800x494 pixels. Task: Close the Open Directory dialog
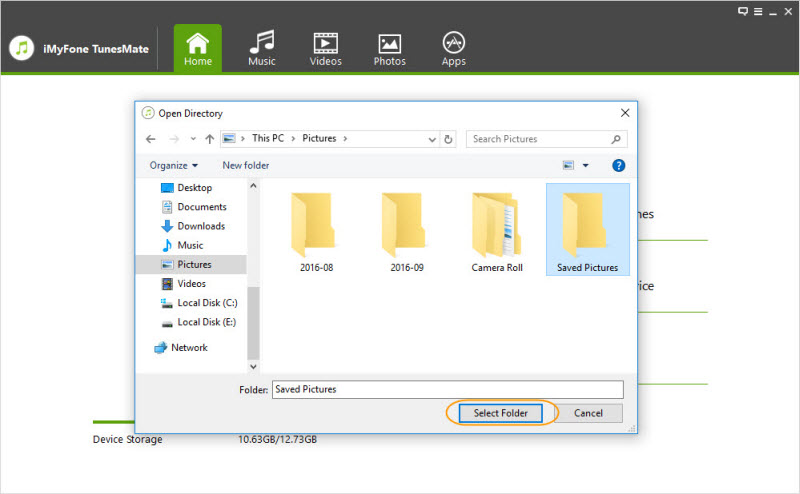coord(625,113)
